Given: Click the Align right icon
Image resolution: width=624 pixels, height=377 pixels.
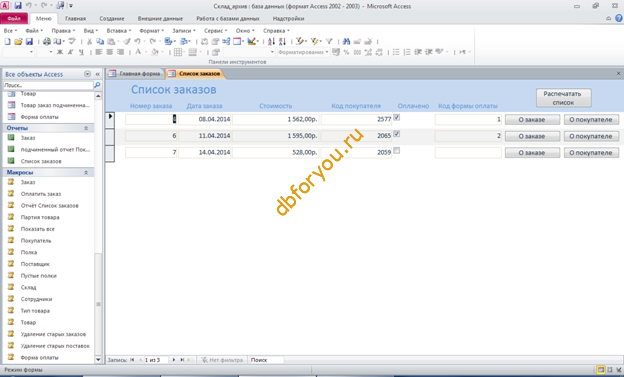Looking at the screenshot, I should 120,52.
